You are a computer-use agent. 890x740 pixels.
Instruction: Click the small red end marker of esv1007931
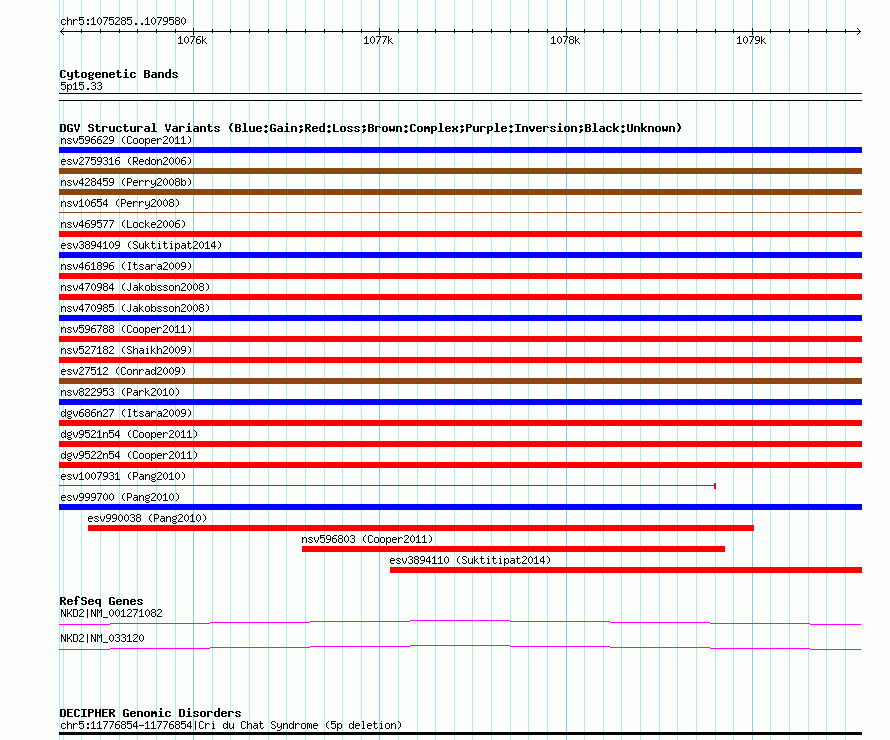[x=715, y=486]
